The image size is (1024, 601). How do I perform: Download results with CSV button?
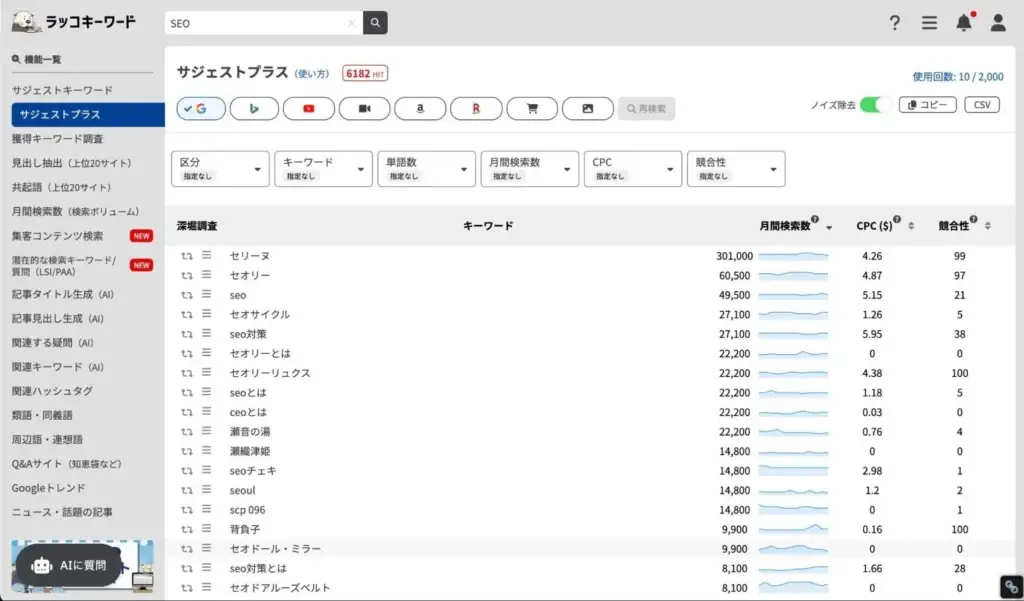982,105
